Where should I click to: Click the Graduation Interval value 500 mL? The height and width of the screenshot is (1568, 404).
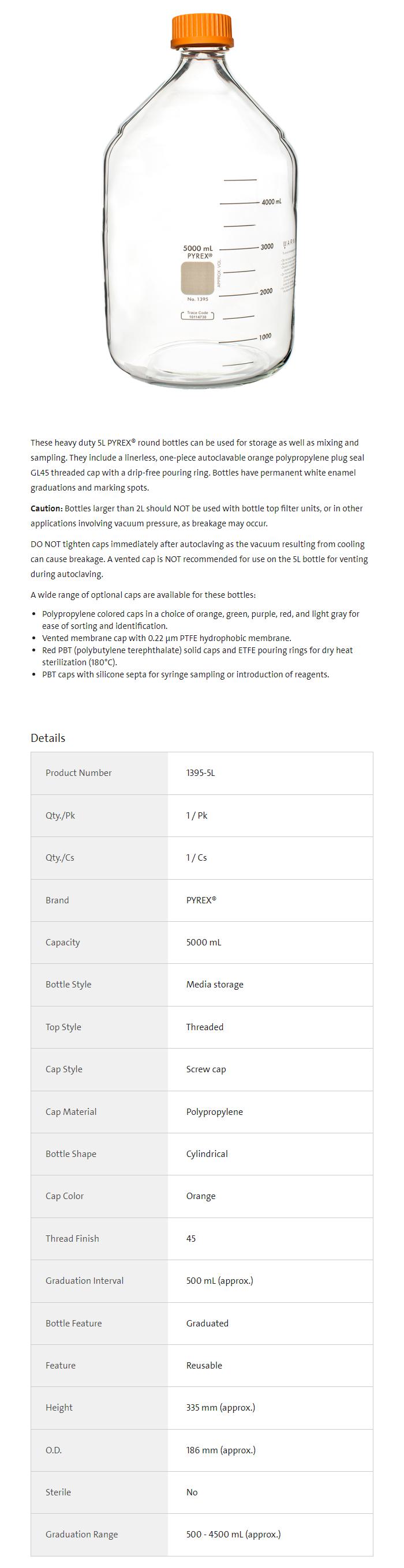coord(219,1281)
